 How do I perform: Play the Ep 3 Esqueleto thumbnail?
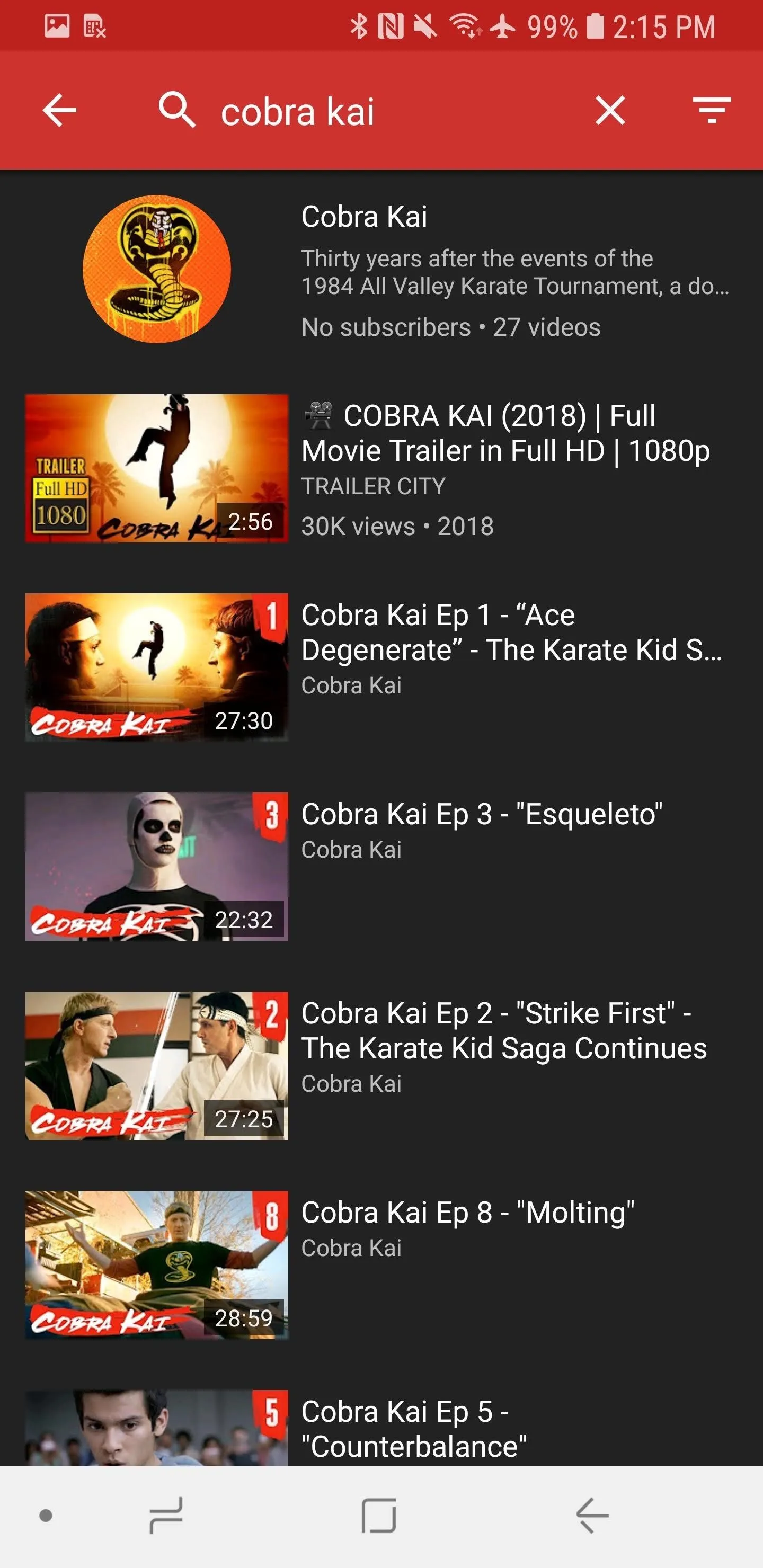click(156, 866)
